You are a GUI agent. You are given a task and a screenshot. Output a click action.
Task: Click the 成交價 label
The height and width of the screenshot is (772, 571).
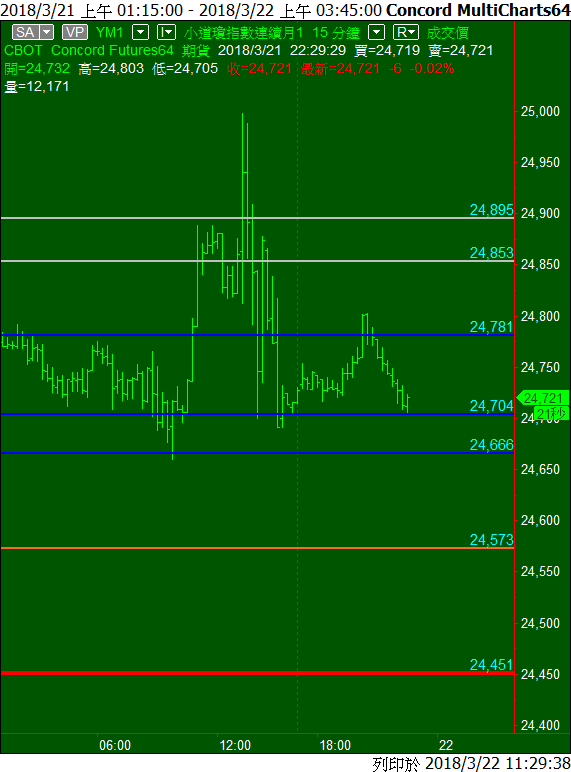[x=447, y=32]
